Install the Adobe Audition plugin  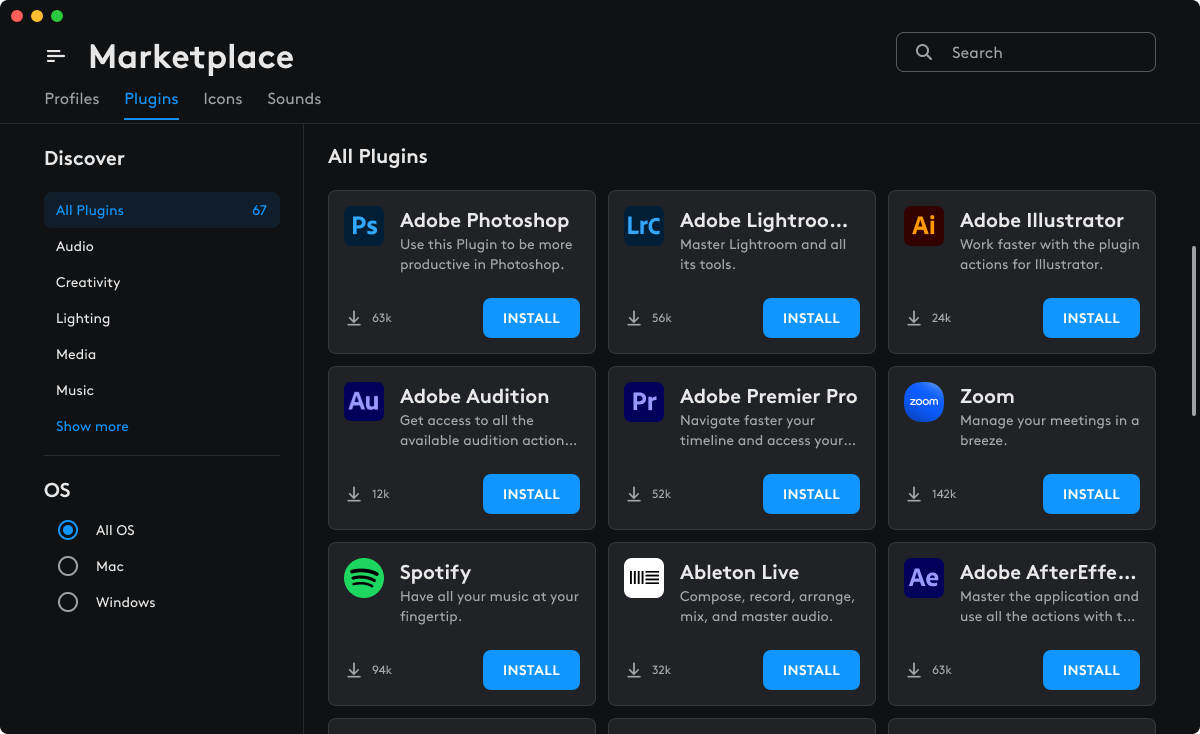click(x=531, y=494)
